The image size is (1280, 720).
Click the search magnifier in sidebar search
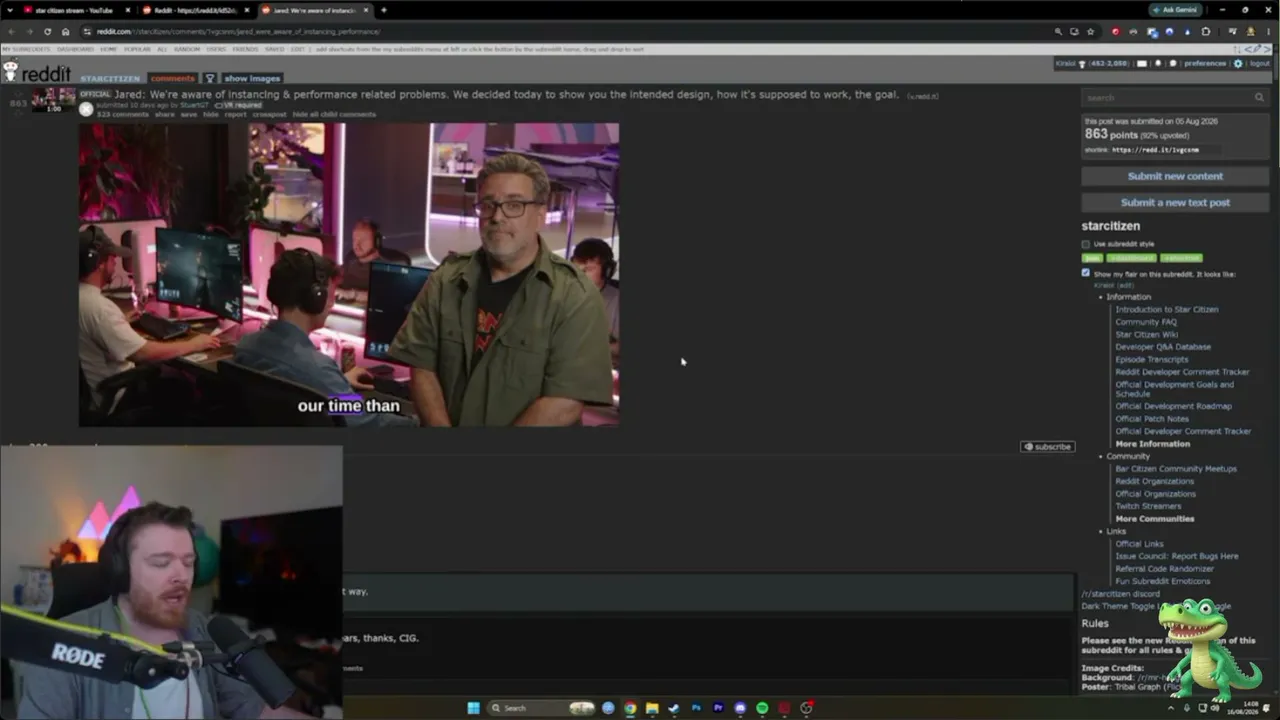pos(1259,97)
